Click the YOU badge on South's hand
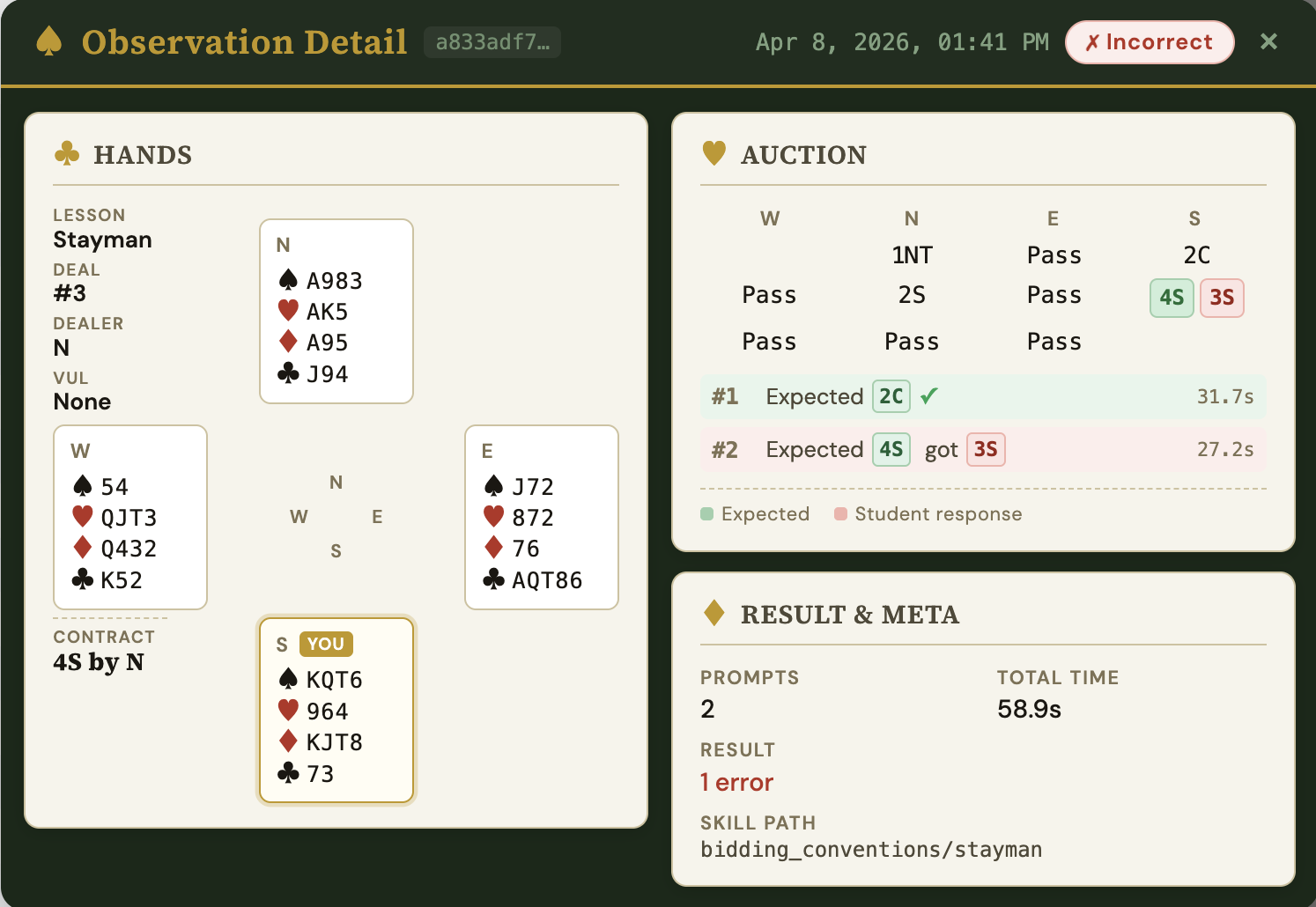This screenshot has width=1316, height=907. 326,644
